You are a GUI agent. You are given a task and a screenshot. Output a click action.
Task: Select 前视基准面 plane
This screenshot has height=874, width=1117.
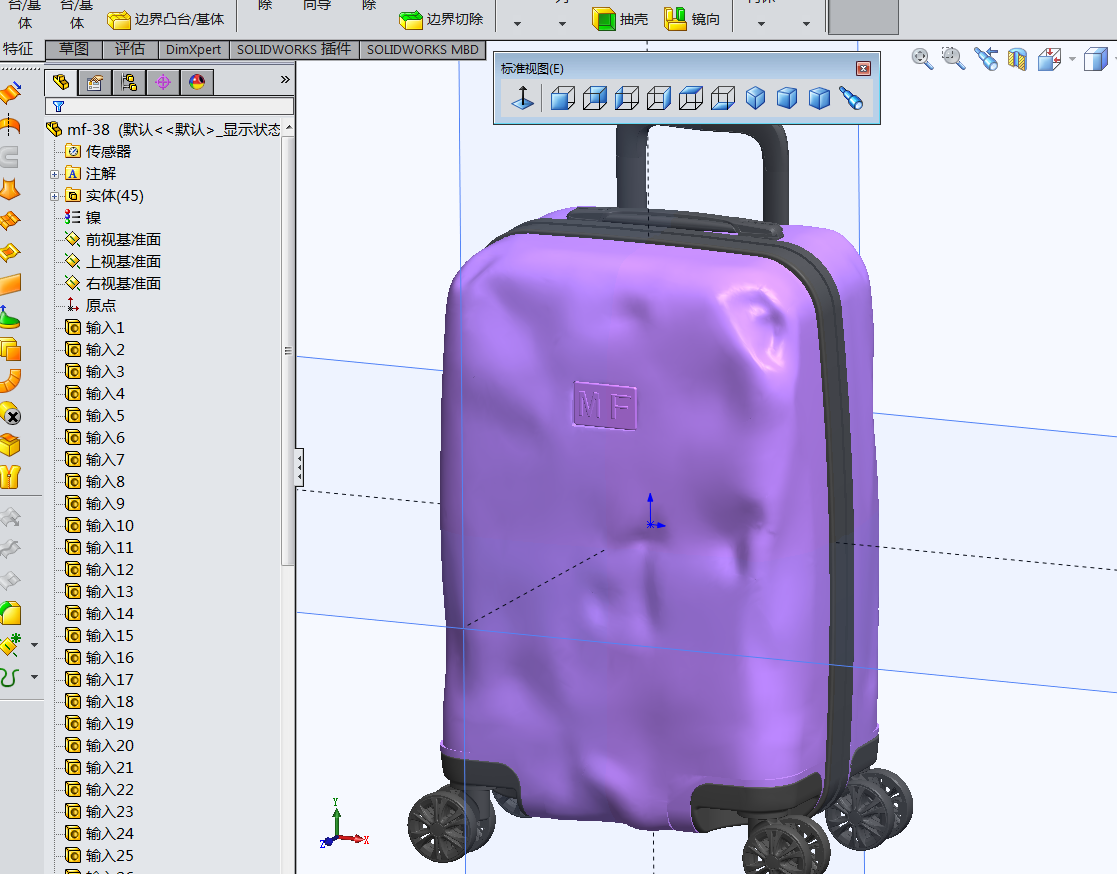[x=113, y=239]
